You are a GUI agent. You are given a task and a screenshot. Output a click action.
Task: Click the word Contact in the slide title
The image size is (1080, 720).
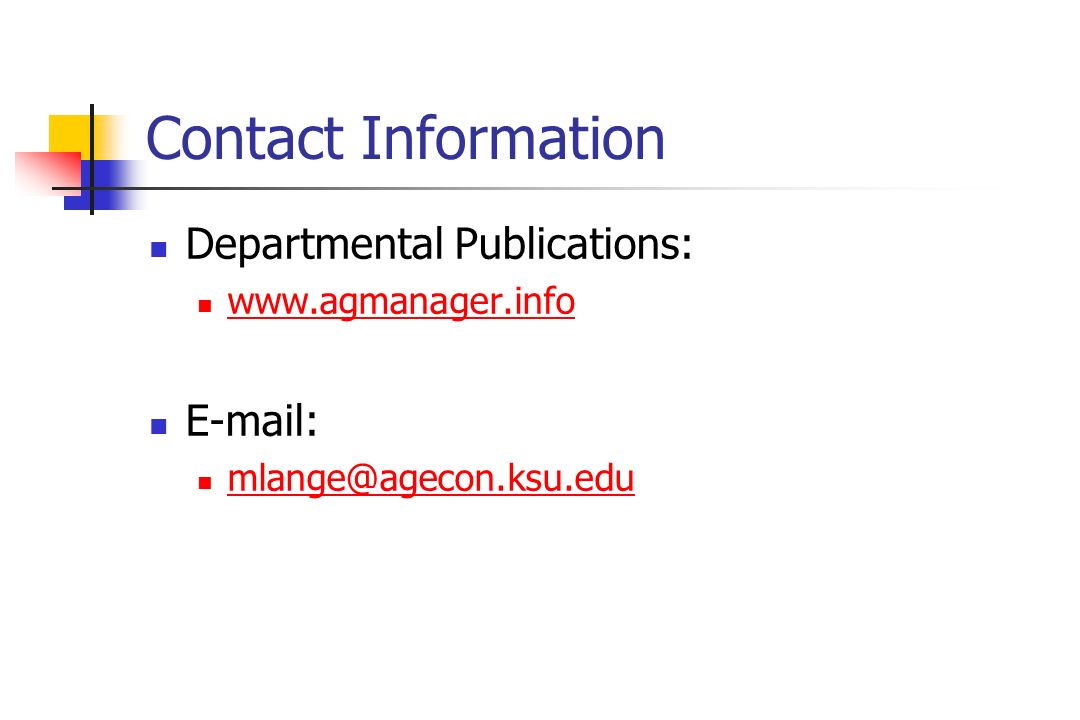[x=245, y=138]
